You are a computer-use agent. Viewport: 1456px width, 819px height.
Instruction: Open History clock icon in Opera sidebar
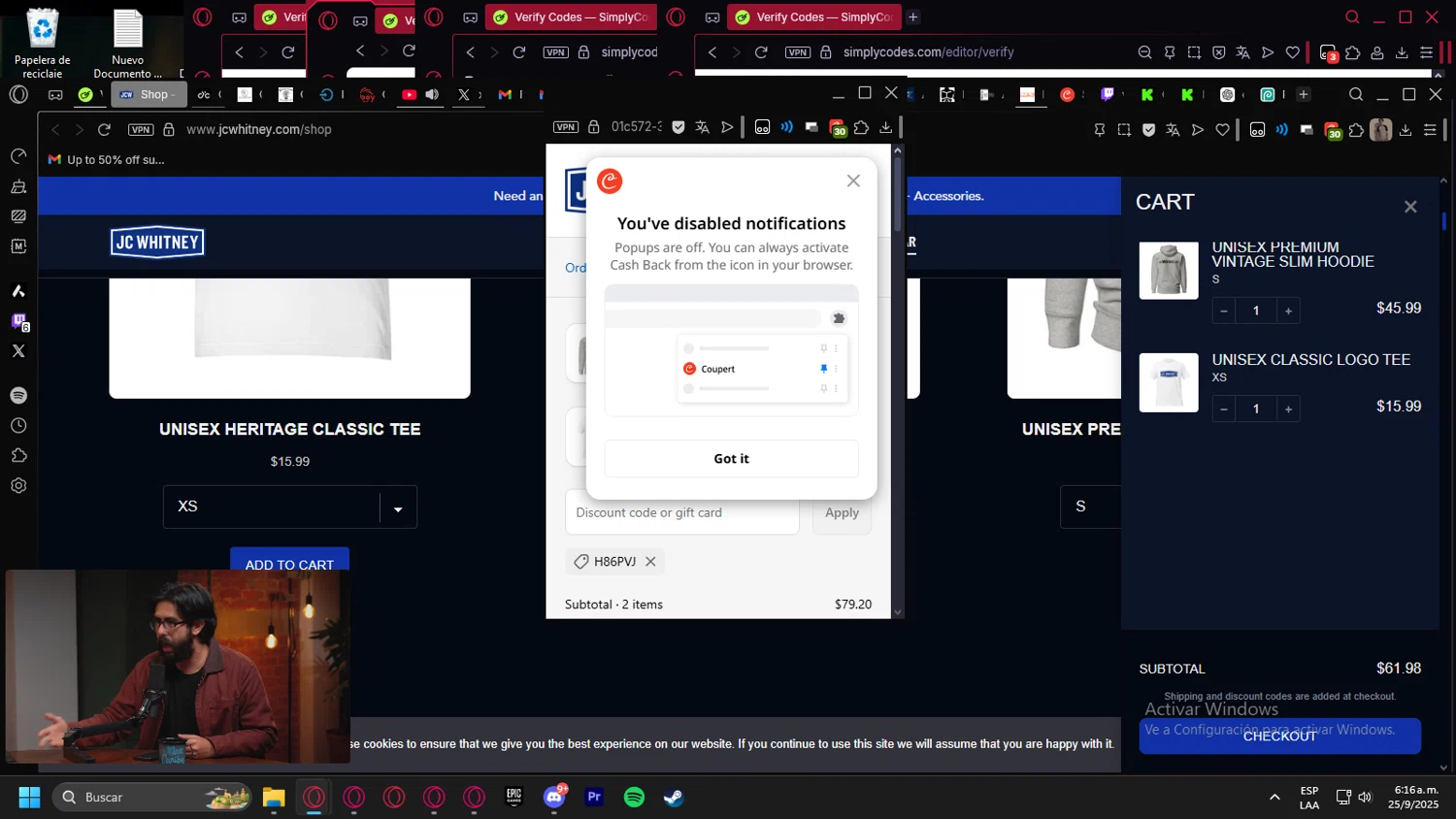coord(18,426)
